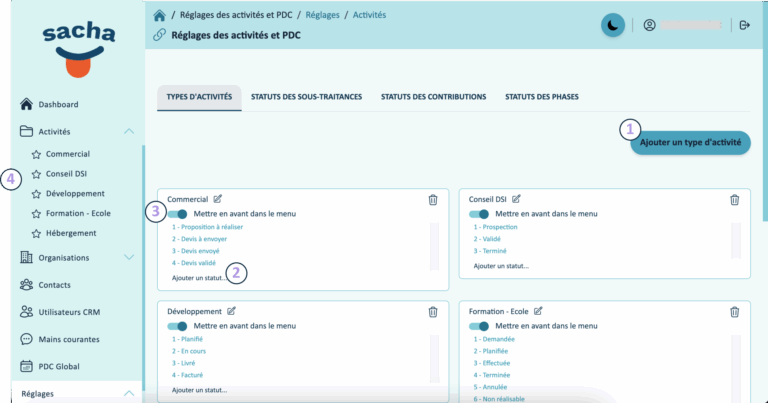Open Développement in sidebar
768x403 pixels.
coord(75,193)
